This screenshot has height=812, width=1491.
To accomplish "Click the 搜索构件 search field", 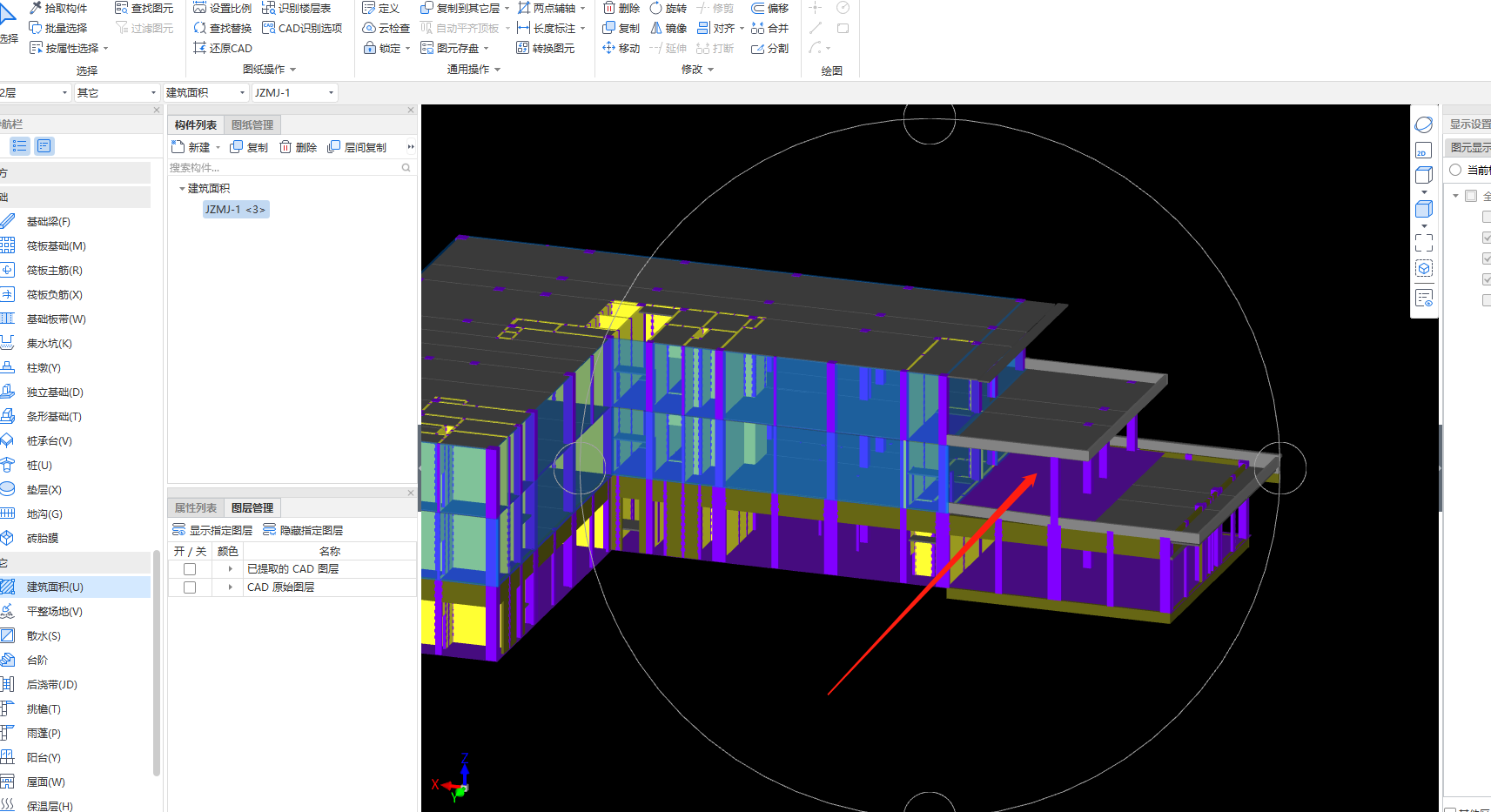I will [291, 167].
